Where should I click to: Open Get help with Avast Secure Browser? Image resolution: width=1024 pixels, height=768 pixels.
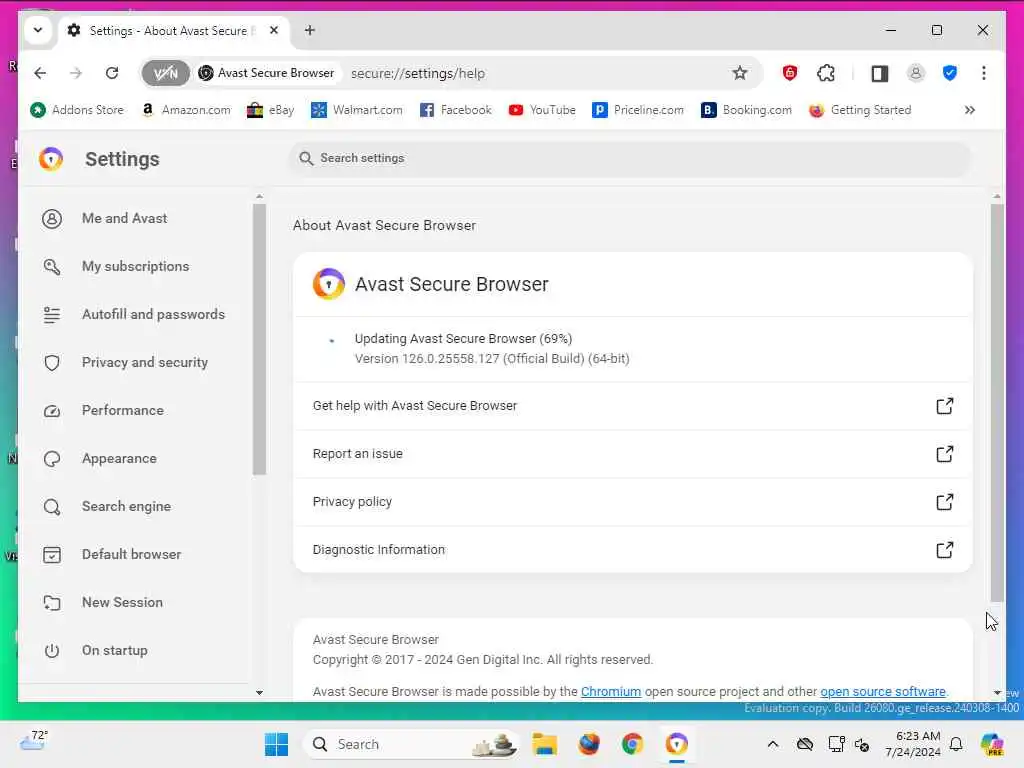click(x=633, y=406)
